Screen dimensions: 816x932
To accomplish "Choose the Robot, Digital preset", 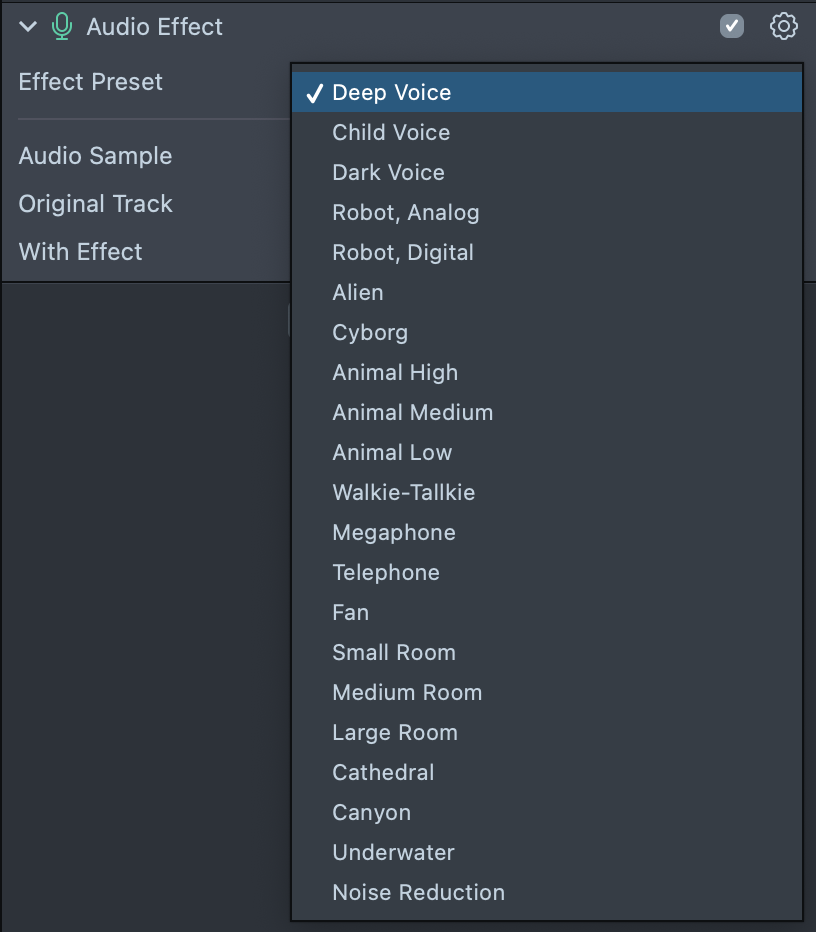I will click(403, 253).
